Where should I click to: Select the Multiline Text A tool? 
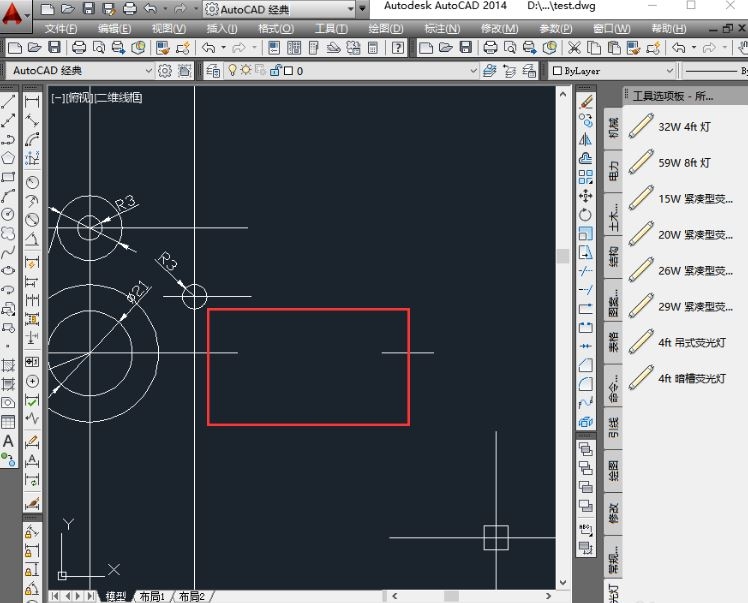(8, 441)
